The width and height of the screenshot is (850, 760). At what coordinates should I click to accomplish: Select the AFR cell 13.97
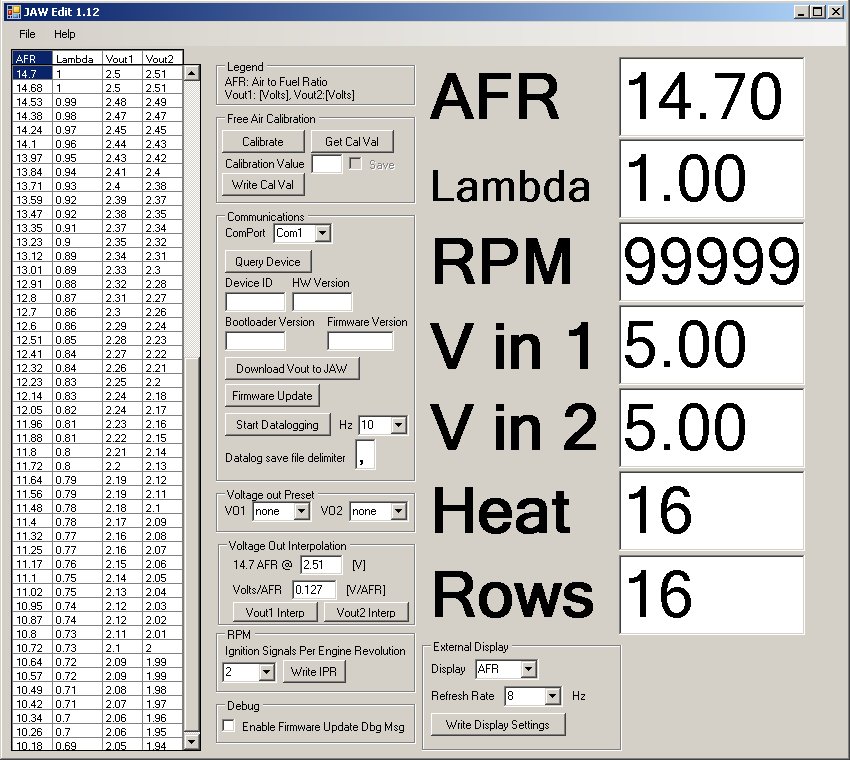point(32,158)
